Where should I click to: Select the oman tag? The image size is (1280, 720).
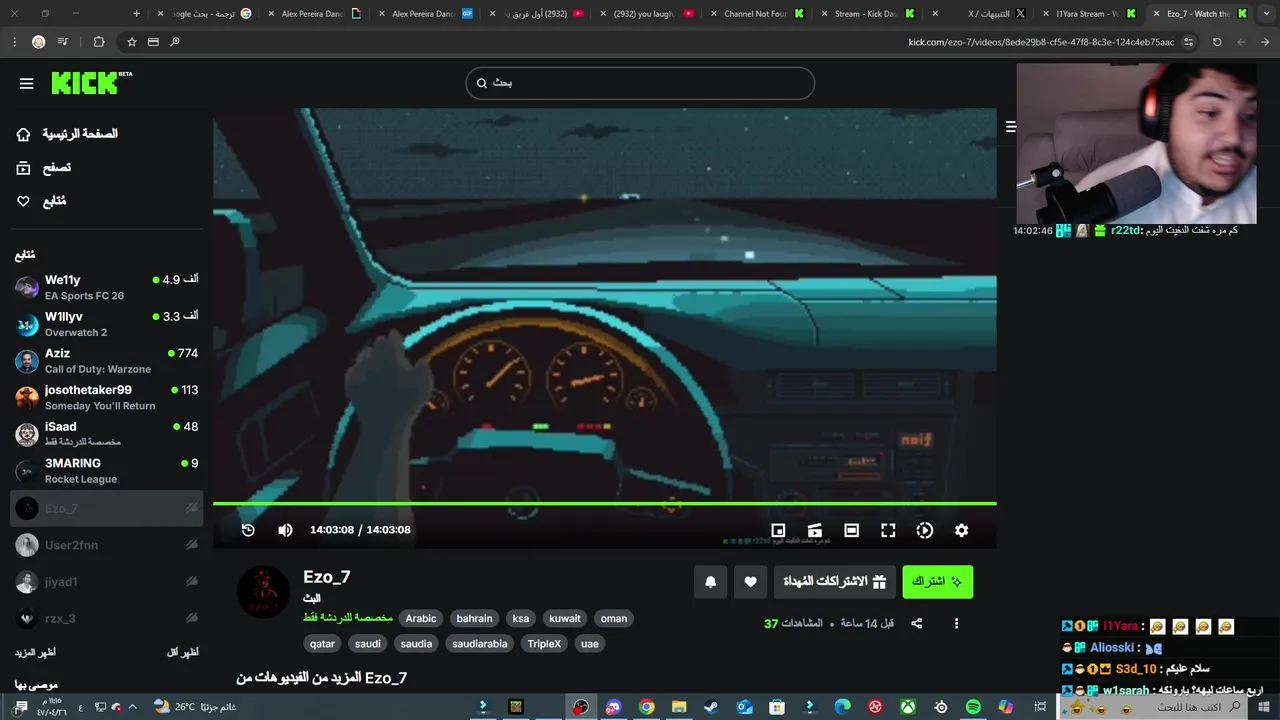[x=614, y=618]
